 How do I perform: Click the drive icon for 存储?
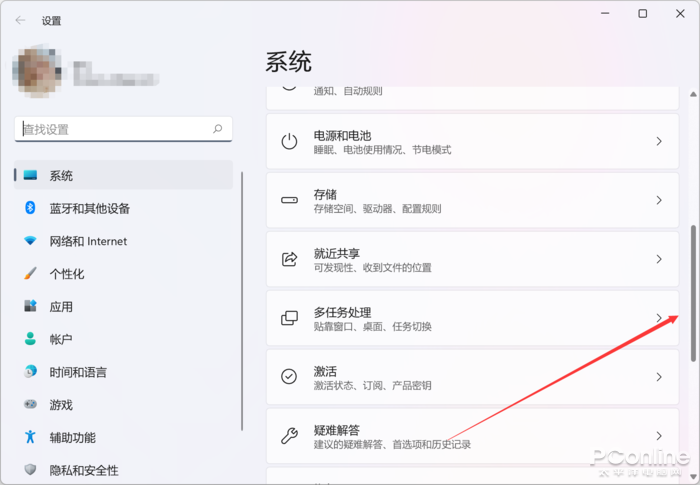tap(289, 200)
